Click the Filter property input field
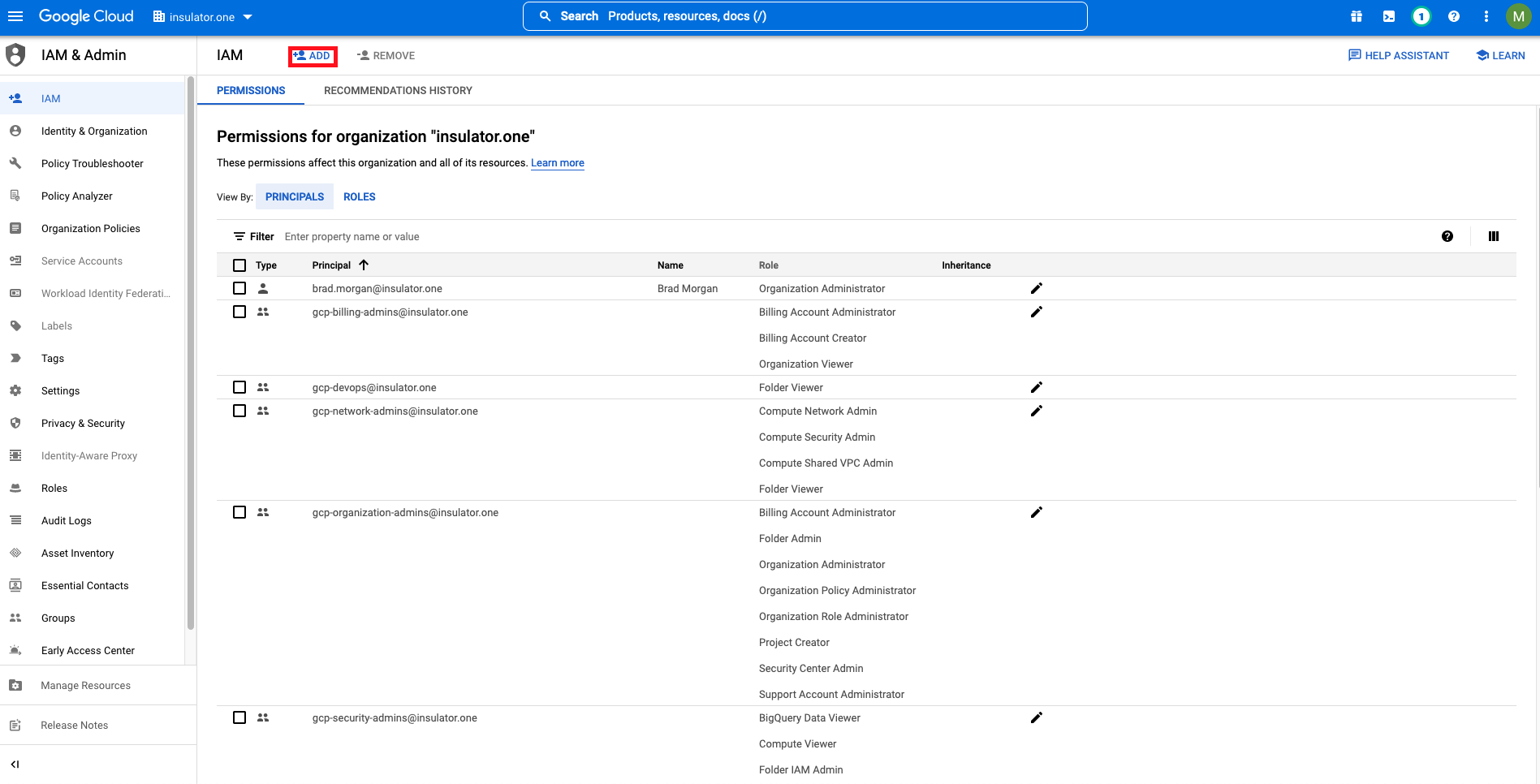The height and width of the screenshot is (784, 1540). coord(852,236)
